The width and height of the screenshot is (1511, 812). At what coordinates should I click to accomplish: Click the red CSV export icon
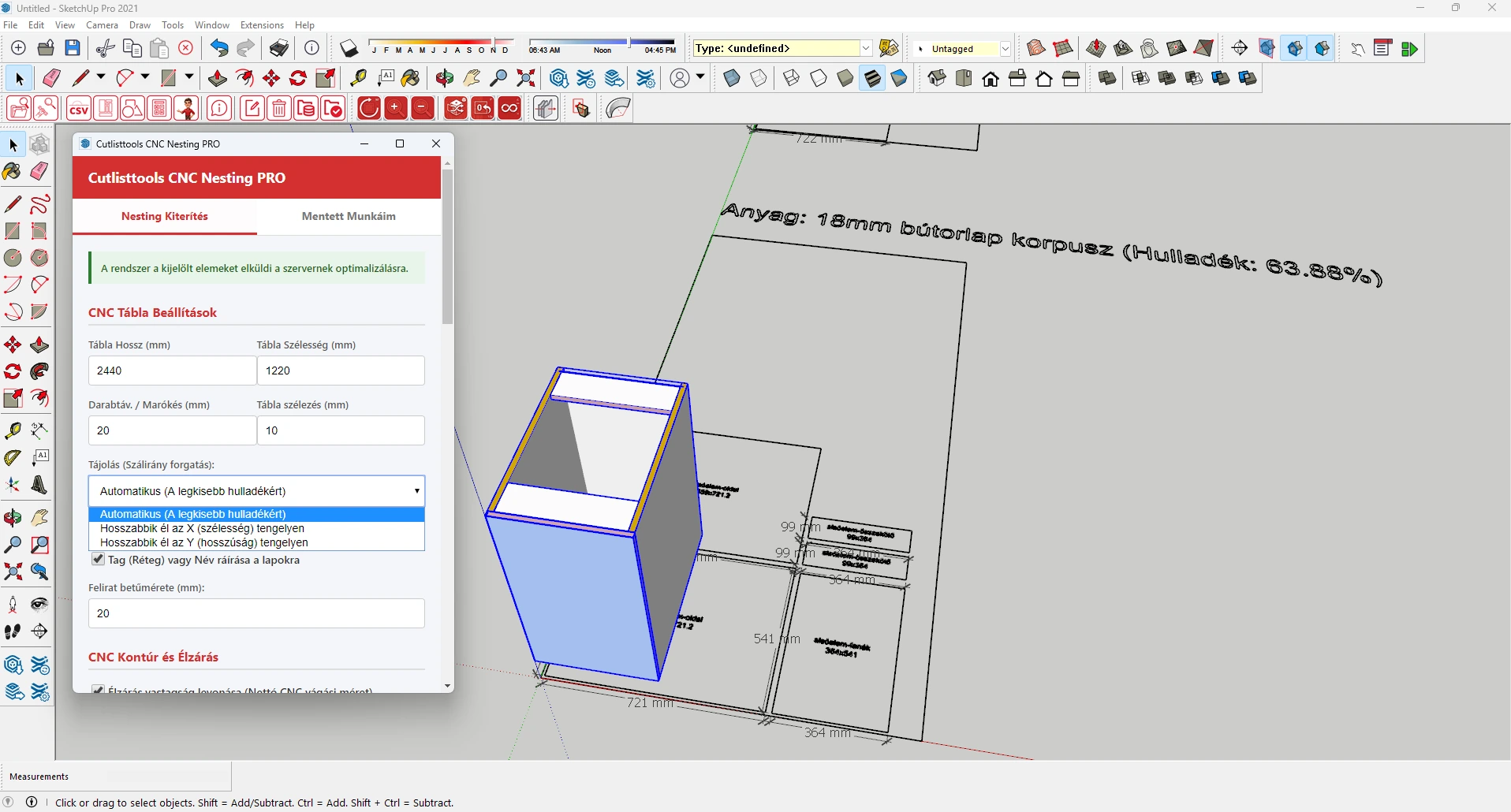click(x=79, y=109)
